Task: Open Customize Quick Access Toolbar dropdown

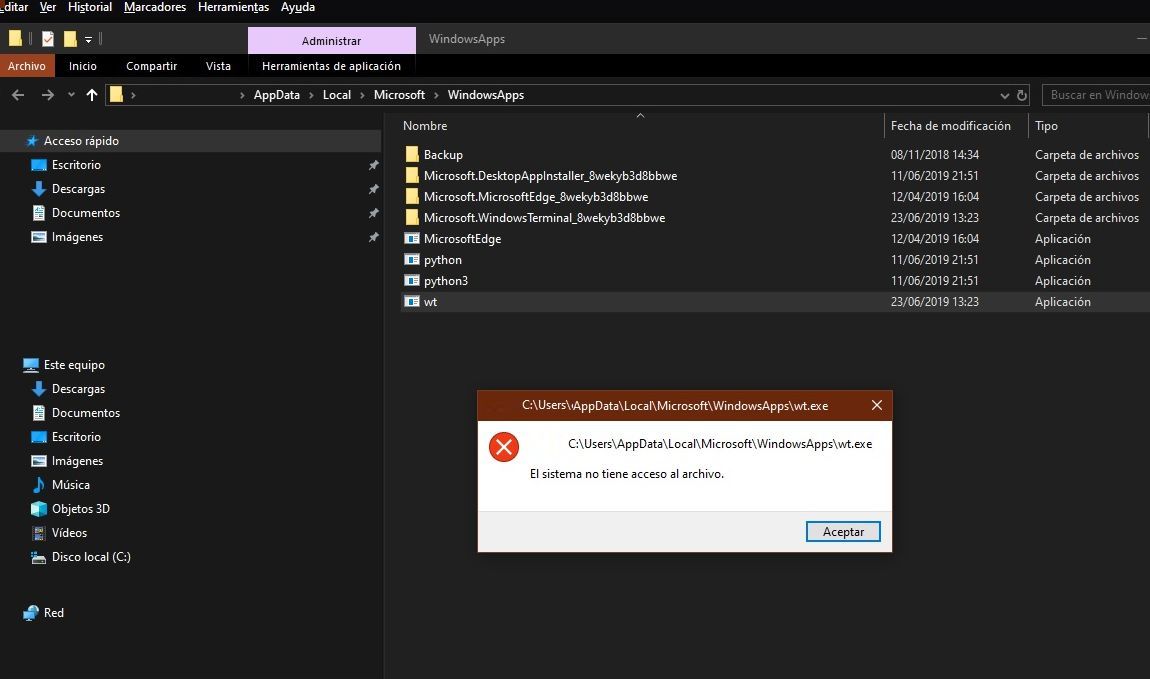Action: [x=88, y=40]
